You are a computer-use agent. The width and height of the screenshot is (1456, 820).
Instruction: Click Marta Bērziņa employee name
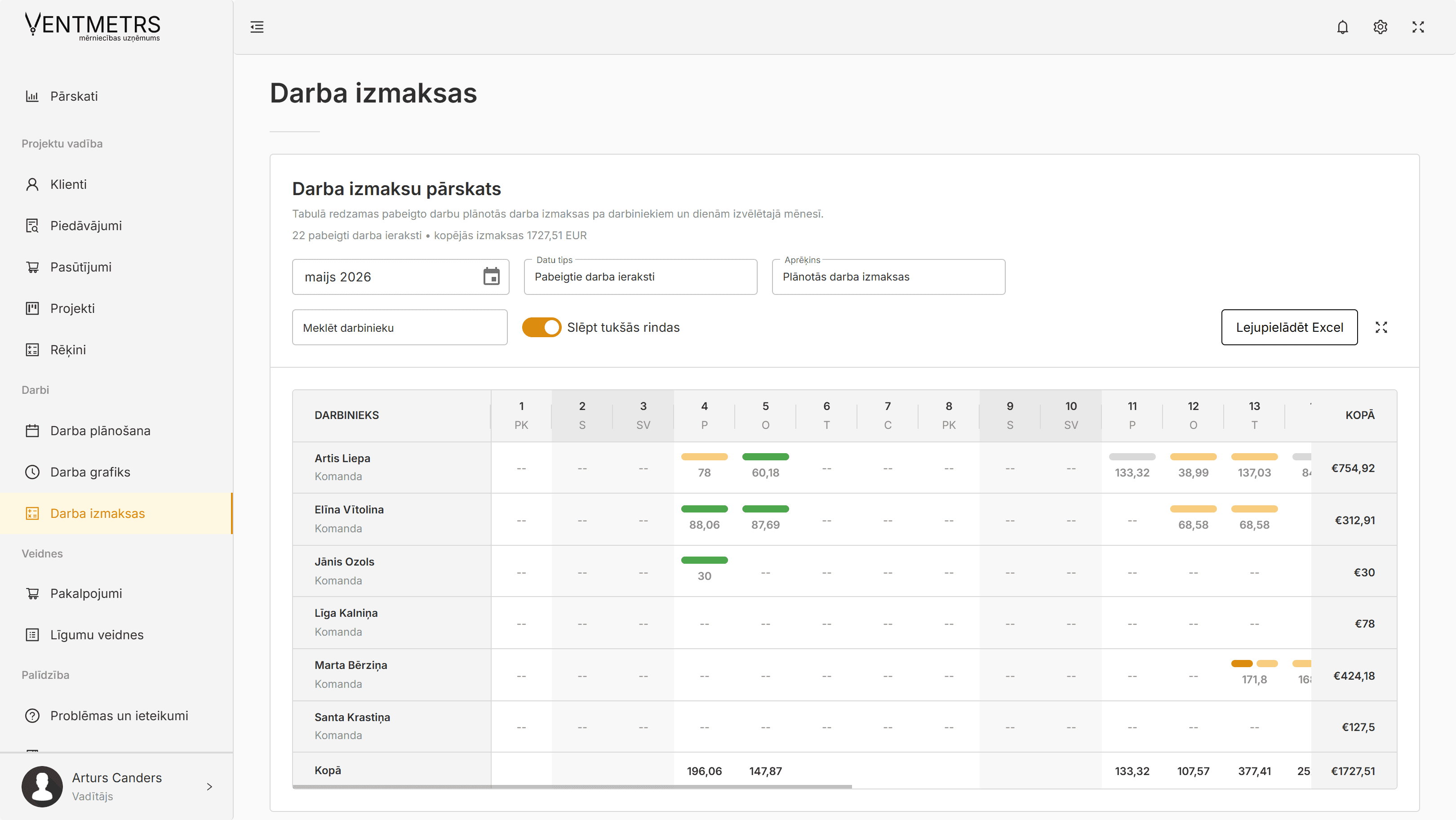click(351, 665)
